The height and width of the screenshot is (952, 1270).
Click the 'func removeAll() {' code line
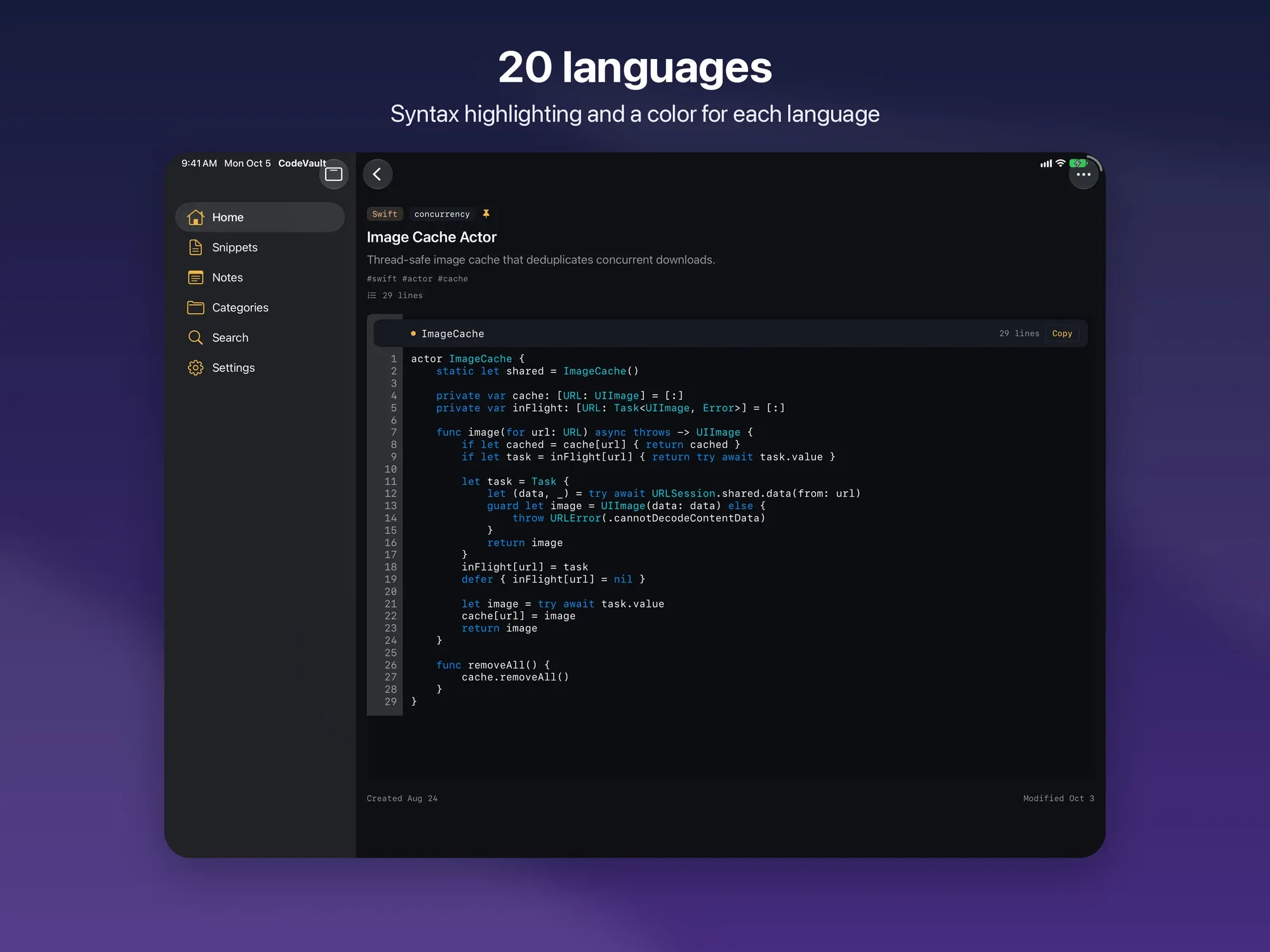(493, 665)
